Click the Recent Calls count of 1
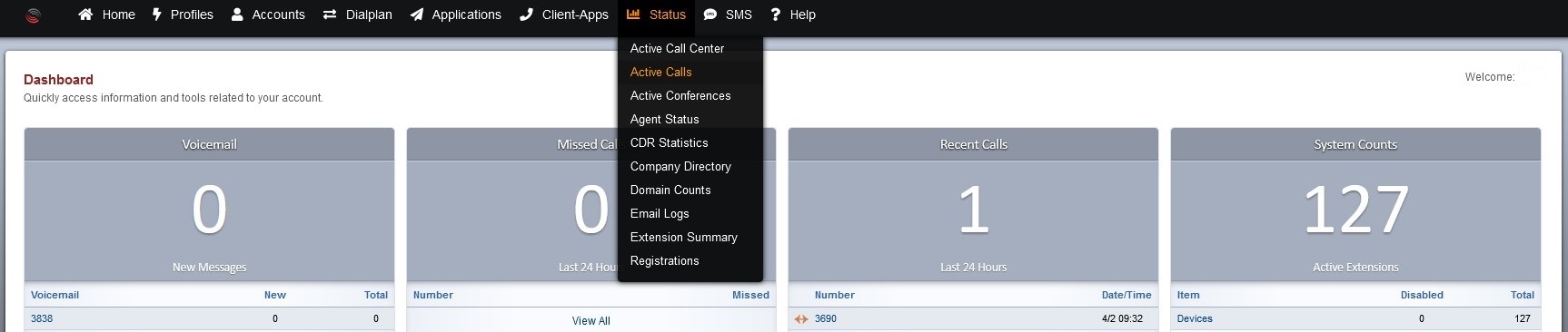1568x332 pixels. tap(973, 210)
